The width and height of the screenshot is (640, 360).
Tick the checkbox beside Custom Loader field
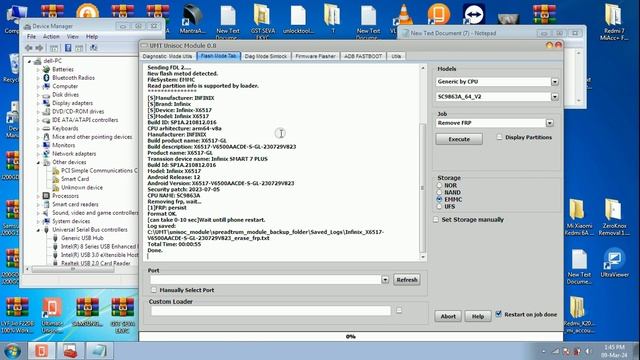[399, 311]
